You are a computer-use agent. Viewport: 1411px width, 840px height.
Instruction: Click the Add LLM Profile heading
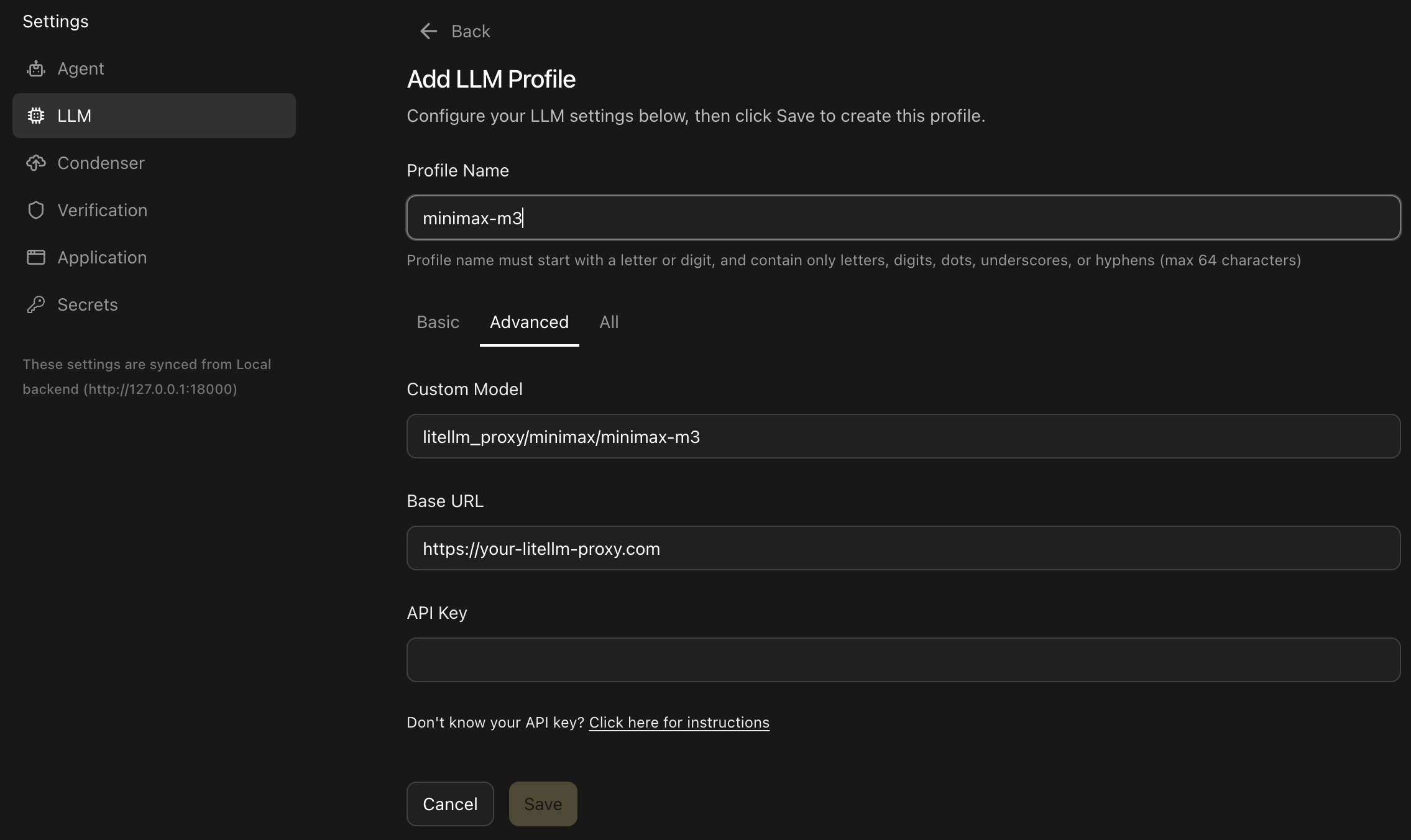(491, 79)
